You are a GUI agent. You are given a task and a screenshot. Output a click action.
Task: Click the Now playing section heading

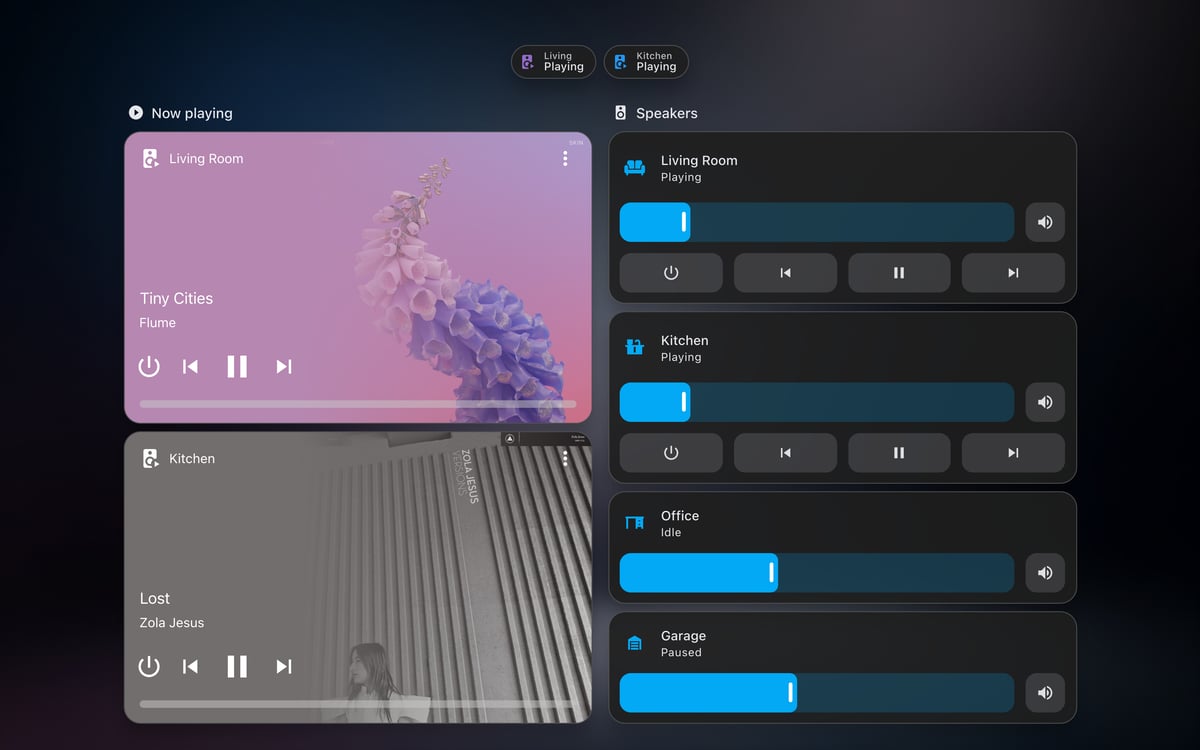click(x=192, y=113)
